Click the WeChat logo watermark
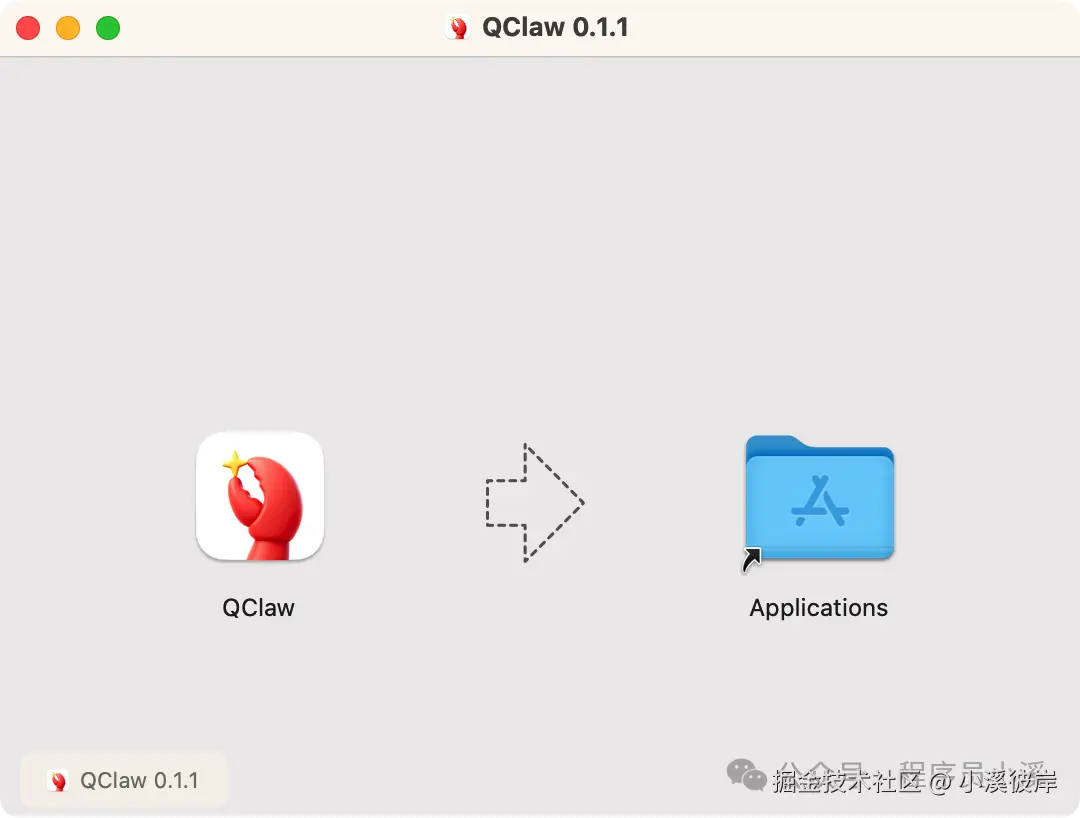Viewport: 1080px width, 818px height. coord(747,775)
